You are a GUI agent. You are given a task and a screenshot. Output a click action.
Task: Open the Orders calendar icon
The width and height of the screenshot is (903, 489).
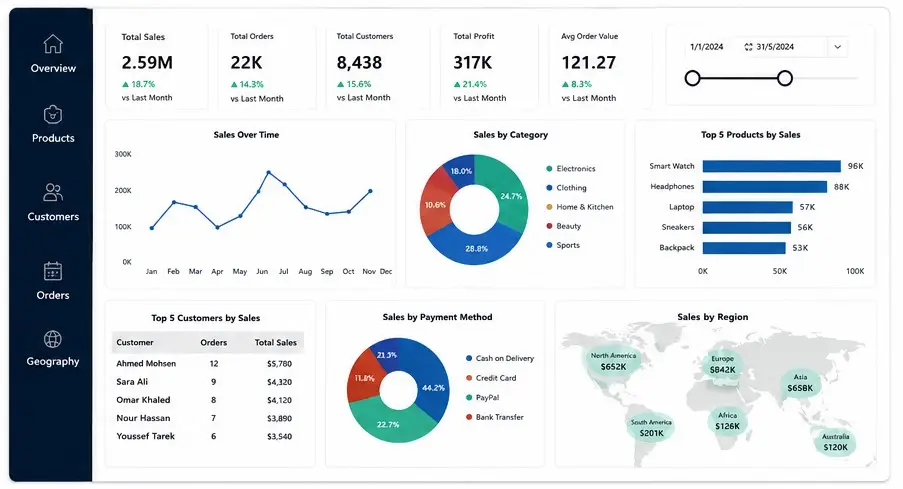53,271
